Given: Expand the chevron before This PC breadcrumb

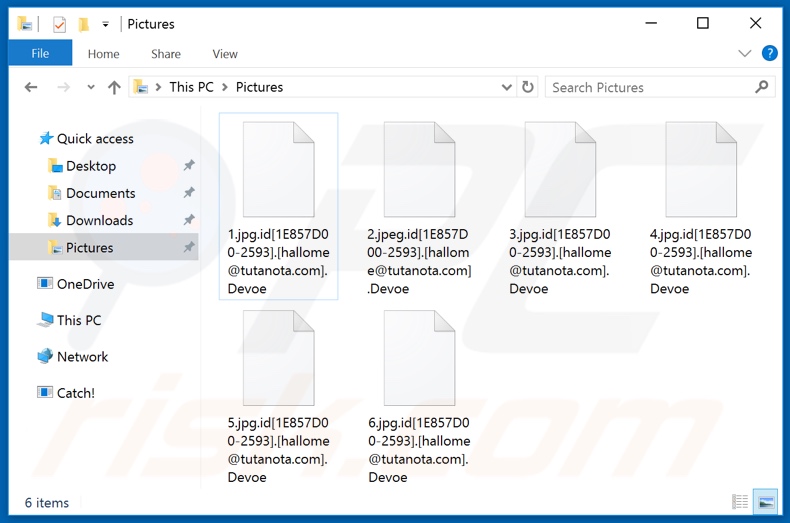Looking at the screenshot, I should point(158,87).
